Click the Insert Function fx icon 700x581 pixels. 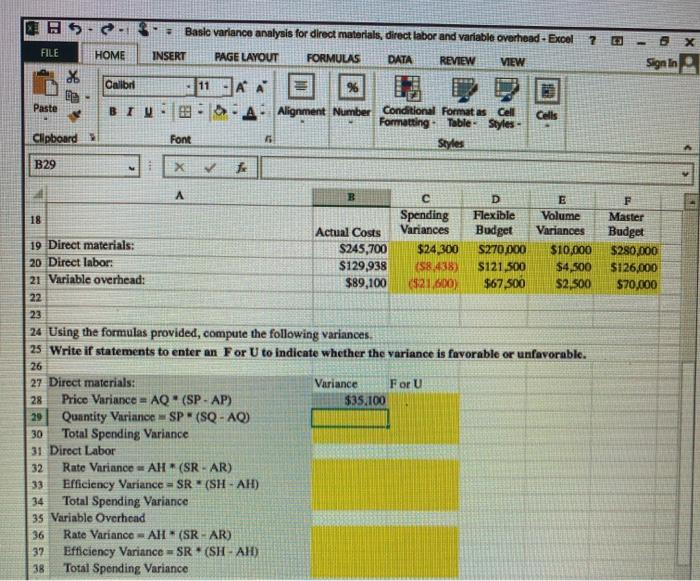[242, 168]
